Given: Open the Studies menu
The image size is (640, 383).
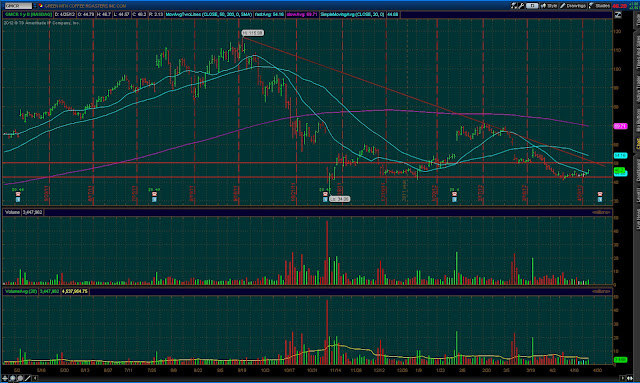Looking at the screenshot, I should tap(599, 6).
